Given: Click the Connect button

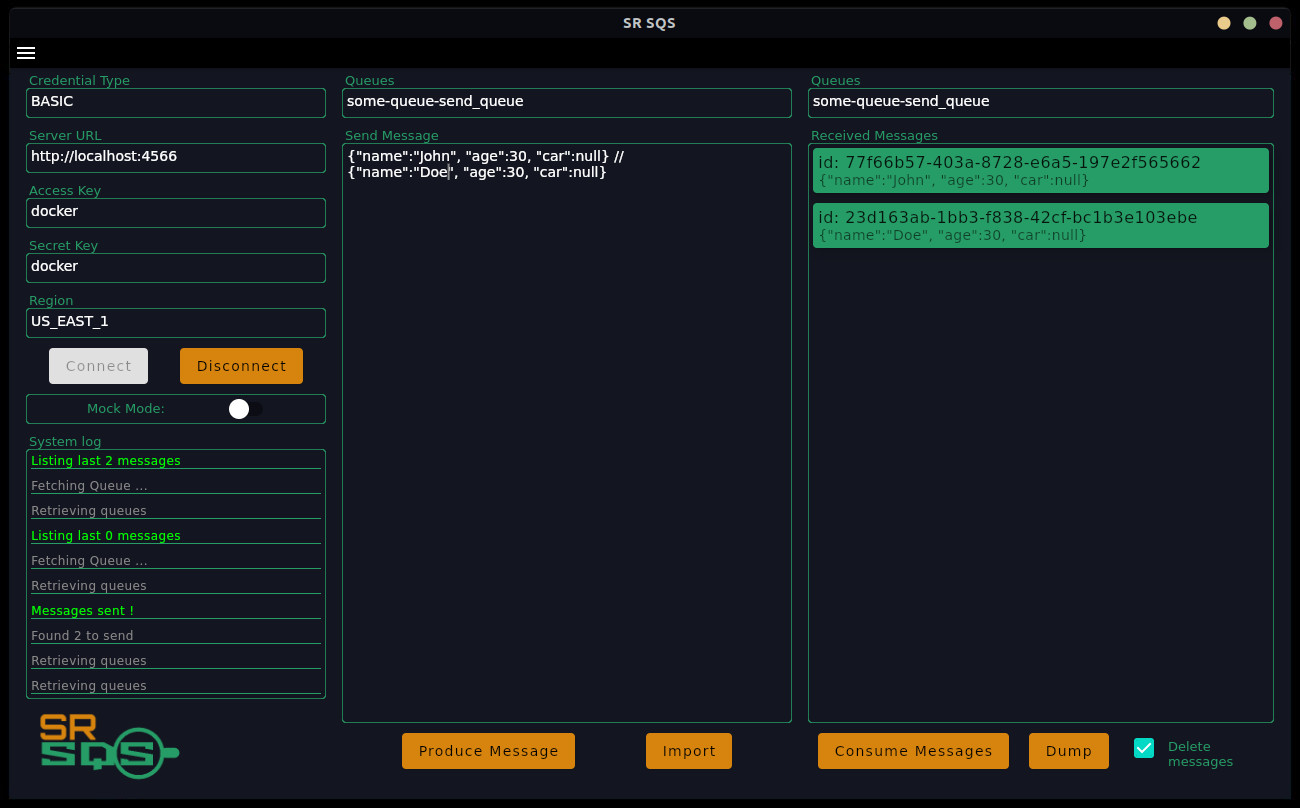Looking at the screenshot, I should point(98,366).
